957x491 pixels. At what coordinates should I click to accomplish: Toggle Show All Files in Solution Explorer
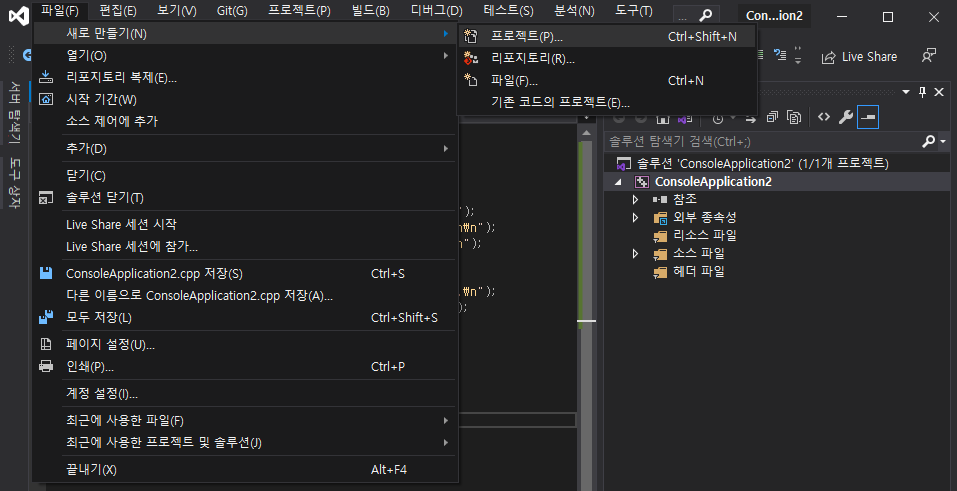794,117
